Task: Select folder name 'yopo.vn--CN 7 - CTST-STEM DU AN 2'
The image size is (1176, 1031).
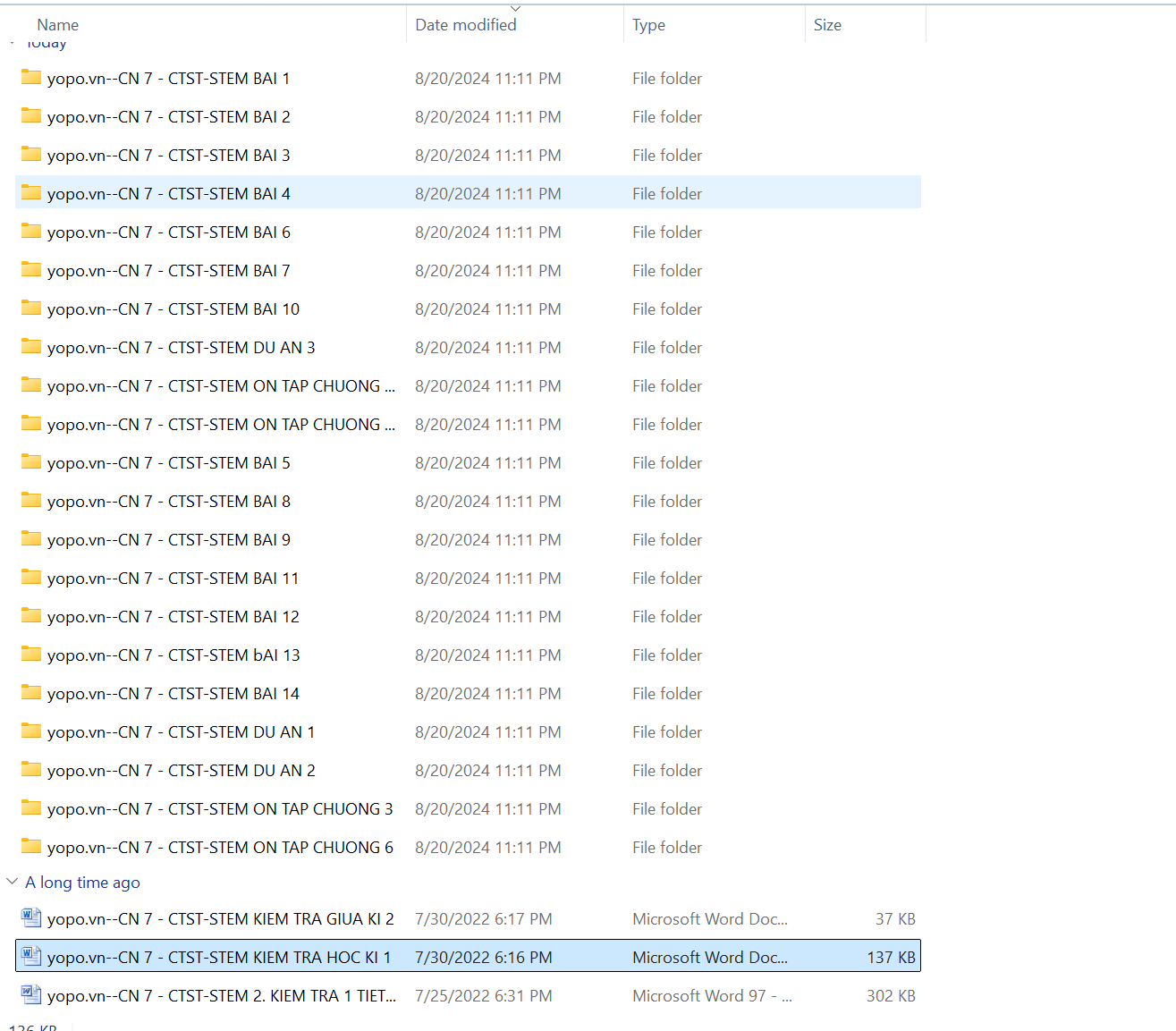Action: [182, 771]
